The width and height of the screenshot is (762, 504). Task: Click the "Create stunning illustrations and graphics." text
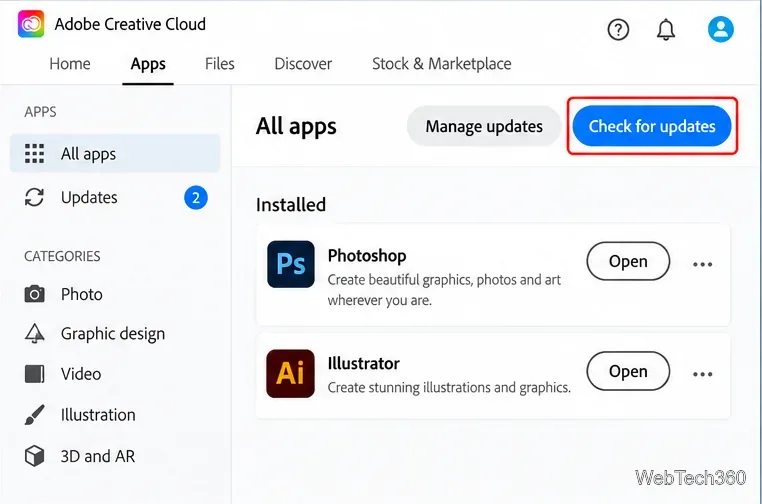point(449,387)
